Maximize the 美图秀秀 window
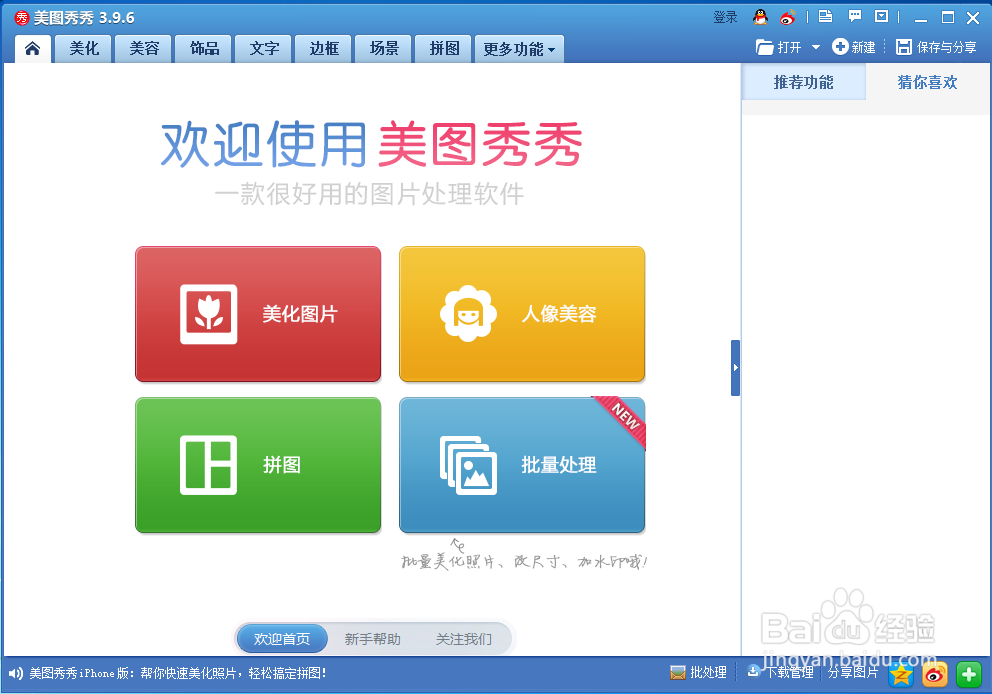Viewport: 992px width, 694px height. tap(948, 18)
